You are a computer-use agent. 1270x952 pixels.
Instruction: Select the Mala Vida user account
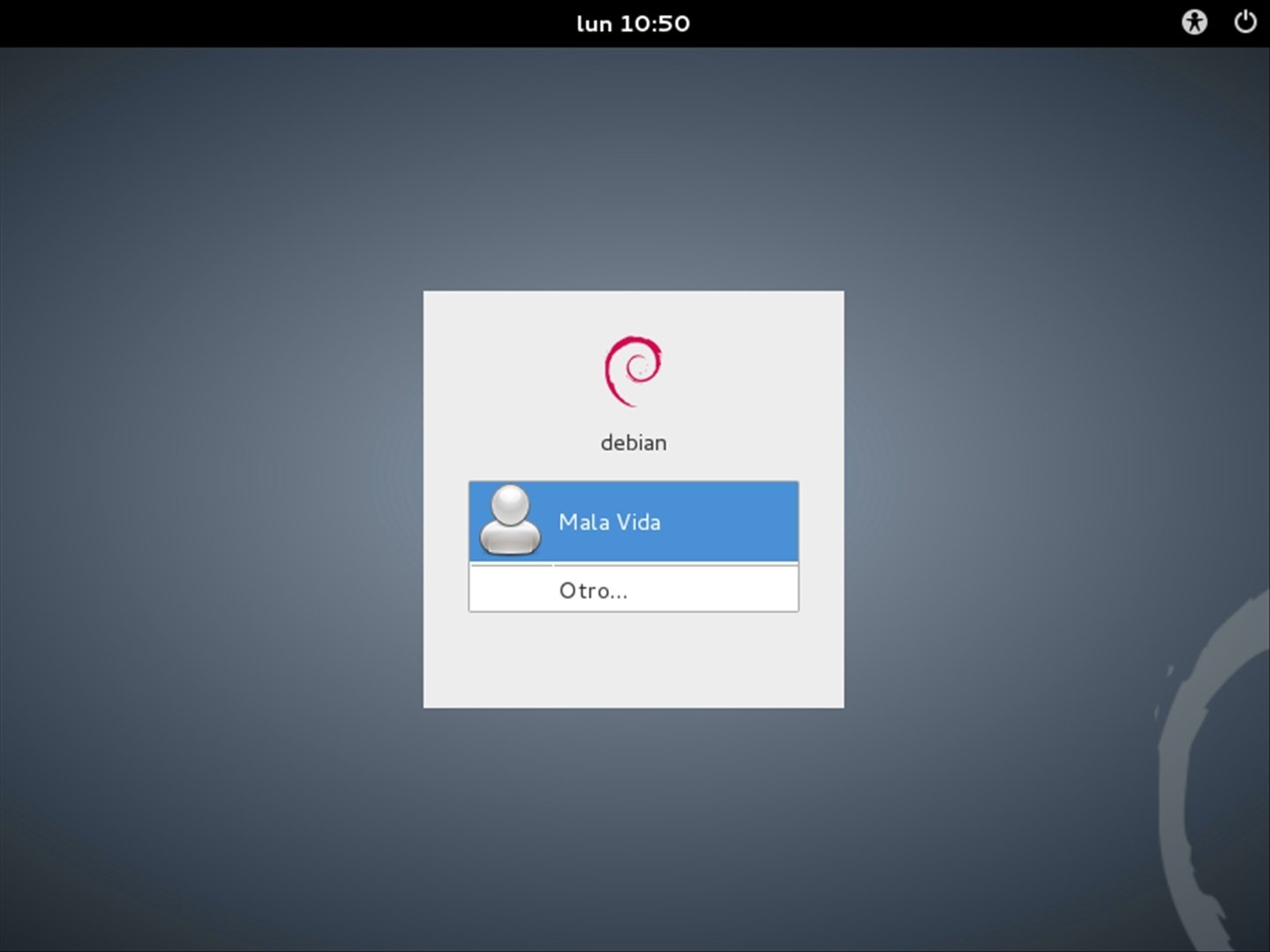(634, 521)
